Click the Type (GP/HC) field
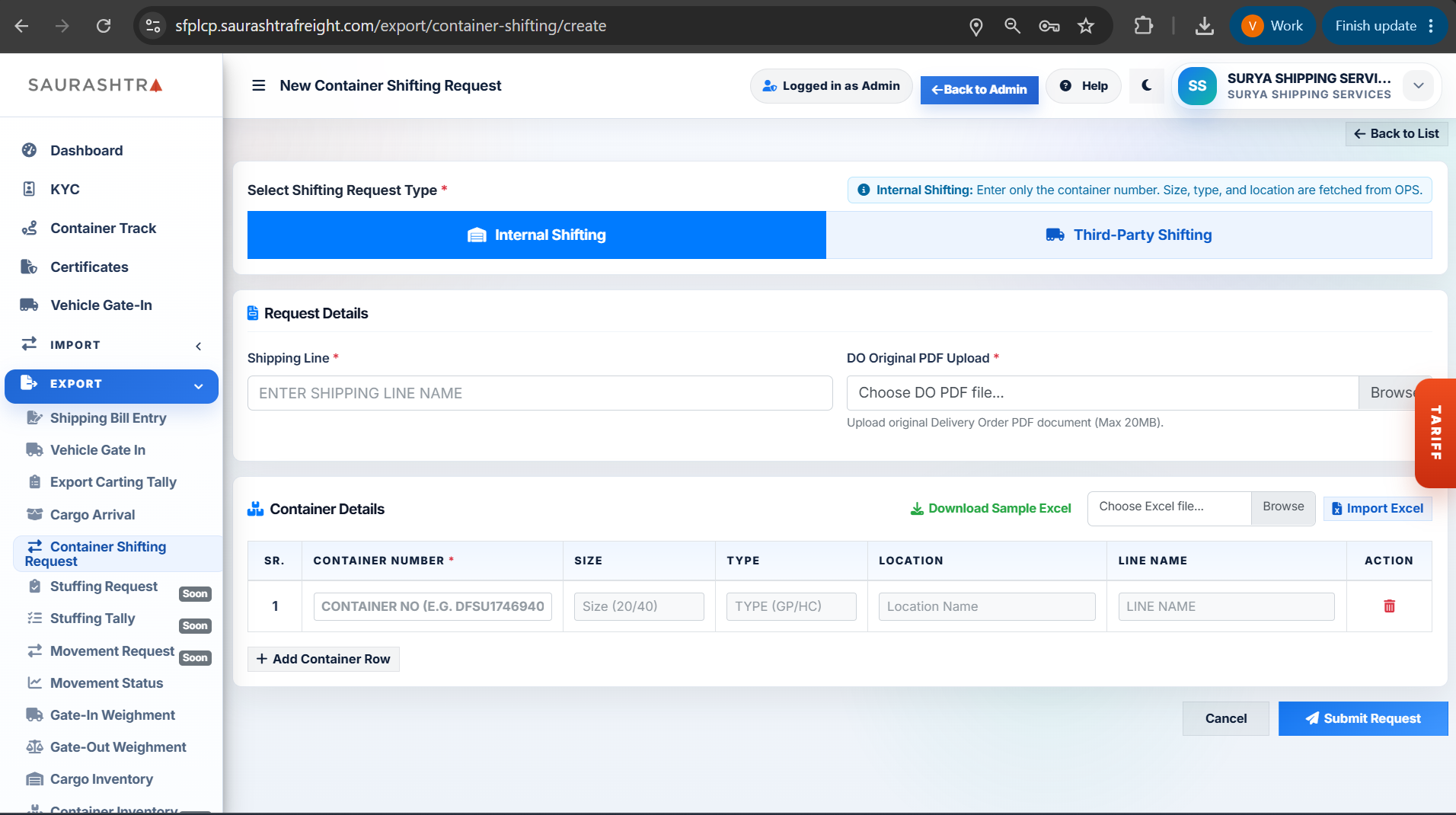The image size is (1456, 815). [x=791, y=606]
